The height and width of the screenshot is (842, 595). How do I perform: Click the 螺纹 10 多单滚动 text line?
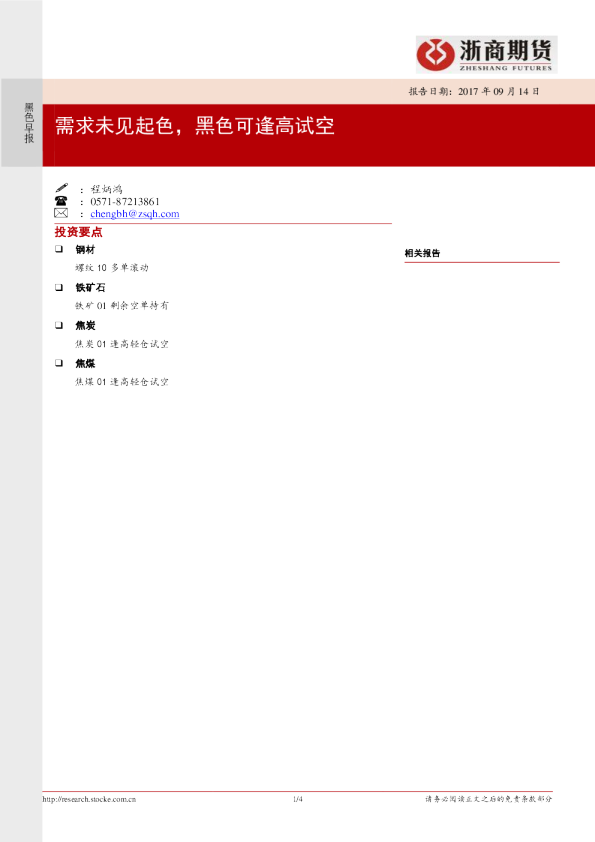pyautogui.click(x=112, y=267)
